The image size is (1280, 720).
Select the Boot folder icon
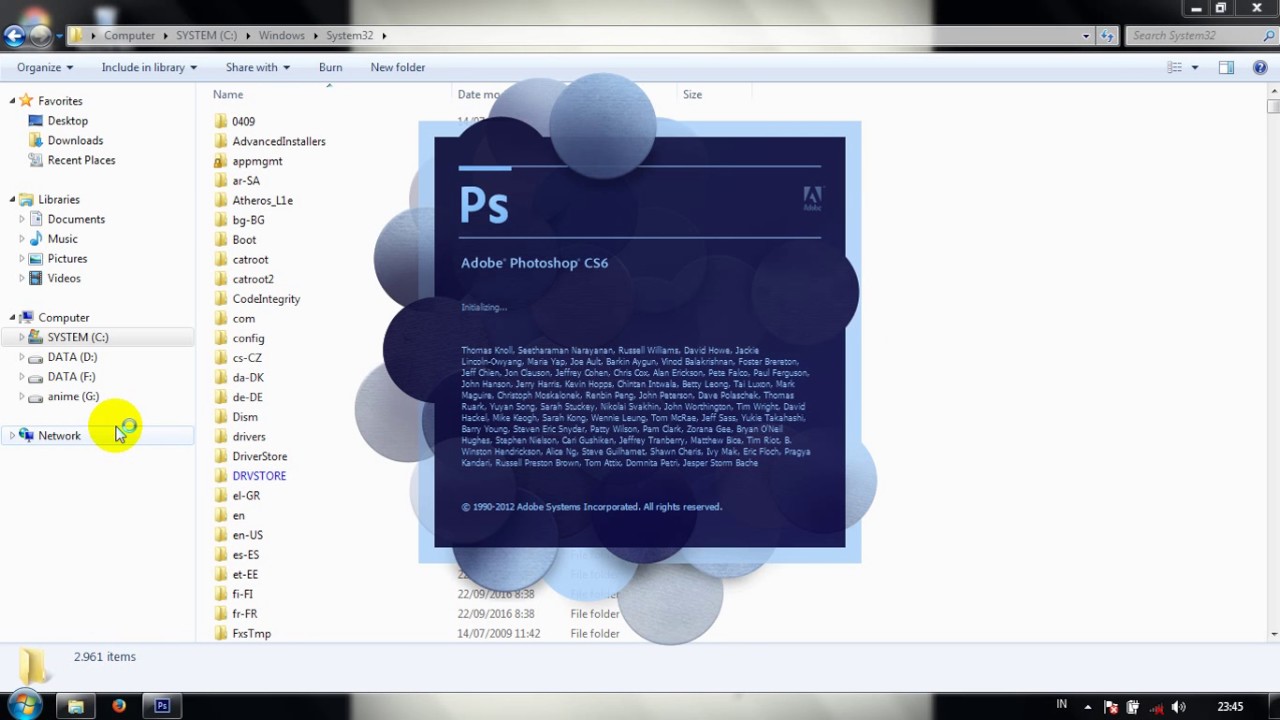[221, 240]
